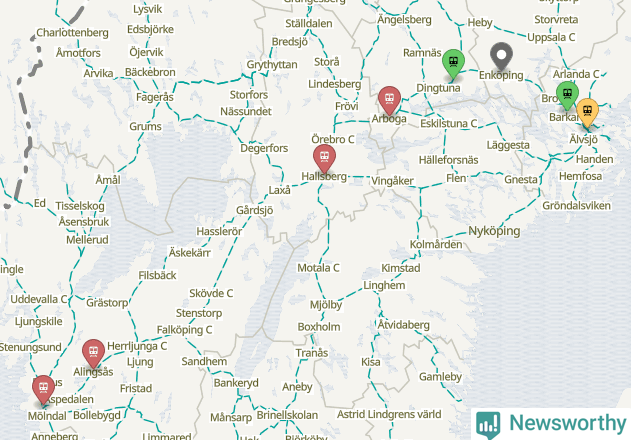Click the Uppsala C station label
This screenshot has width=631, height=440.
pos(551,37)
